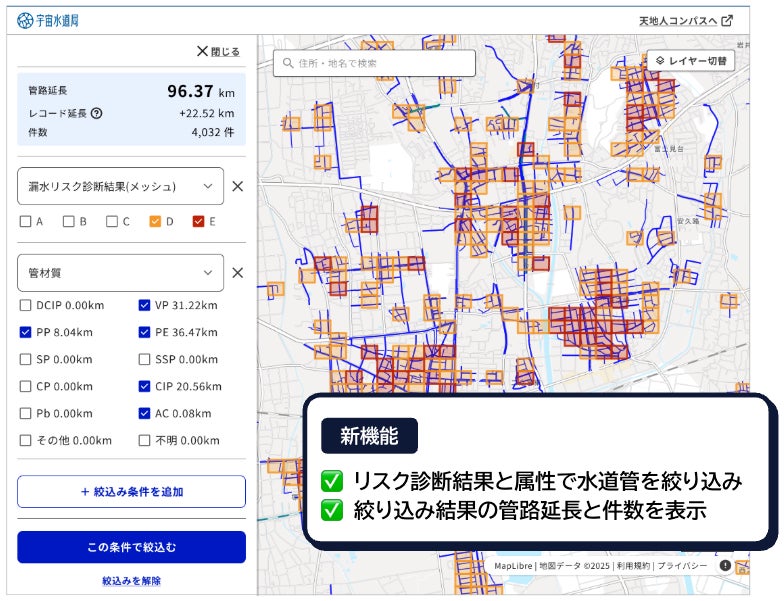Viewport: 784px width, 601px height.
Task: Click the 宇宙水道局 logo icon
Action: pyautogui.click(x=25, y=20)
